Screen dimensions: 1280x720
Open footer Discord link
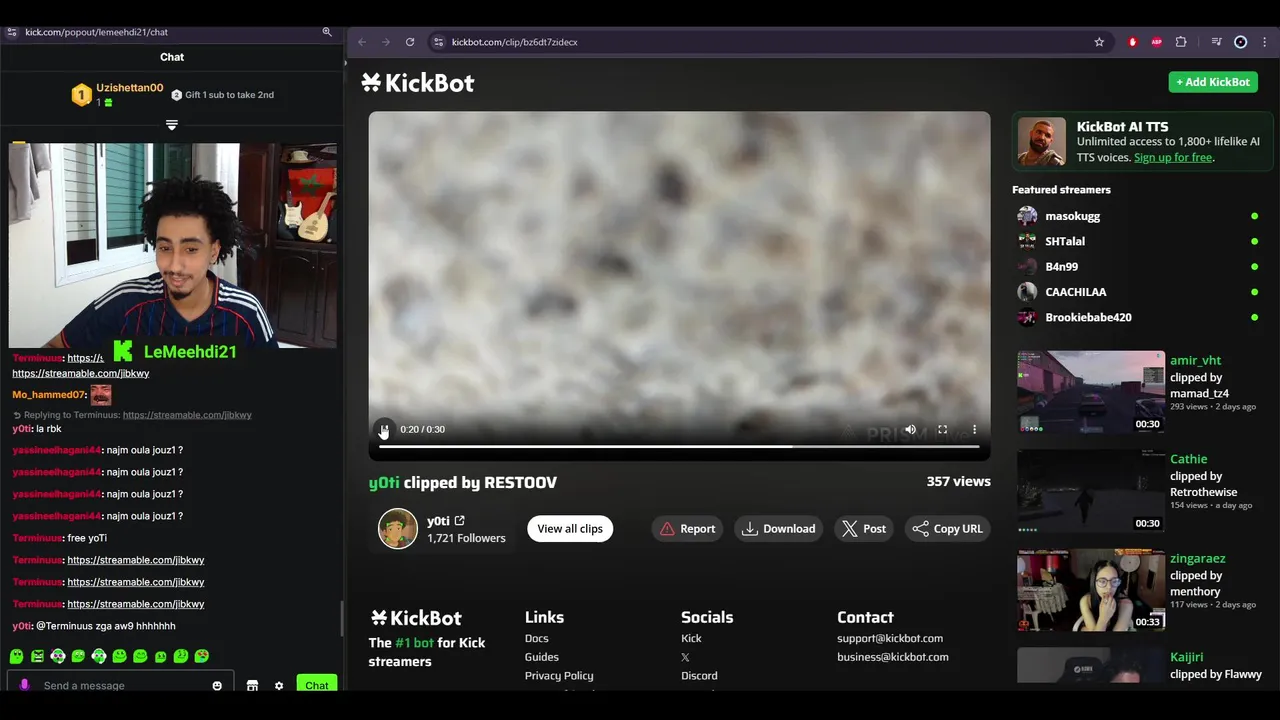(699, 676)
